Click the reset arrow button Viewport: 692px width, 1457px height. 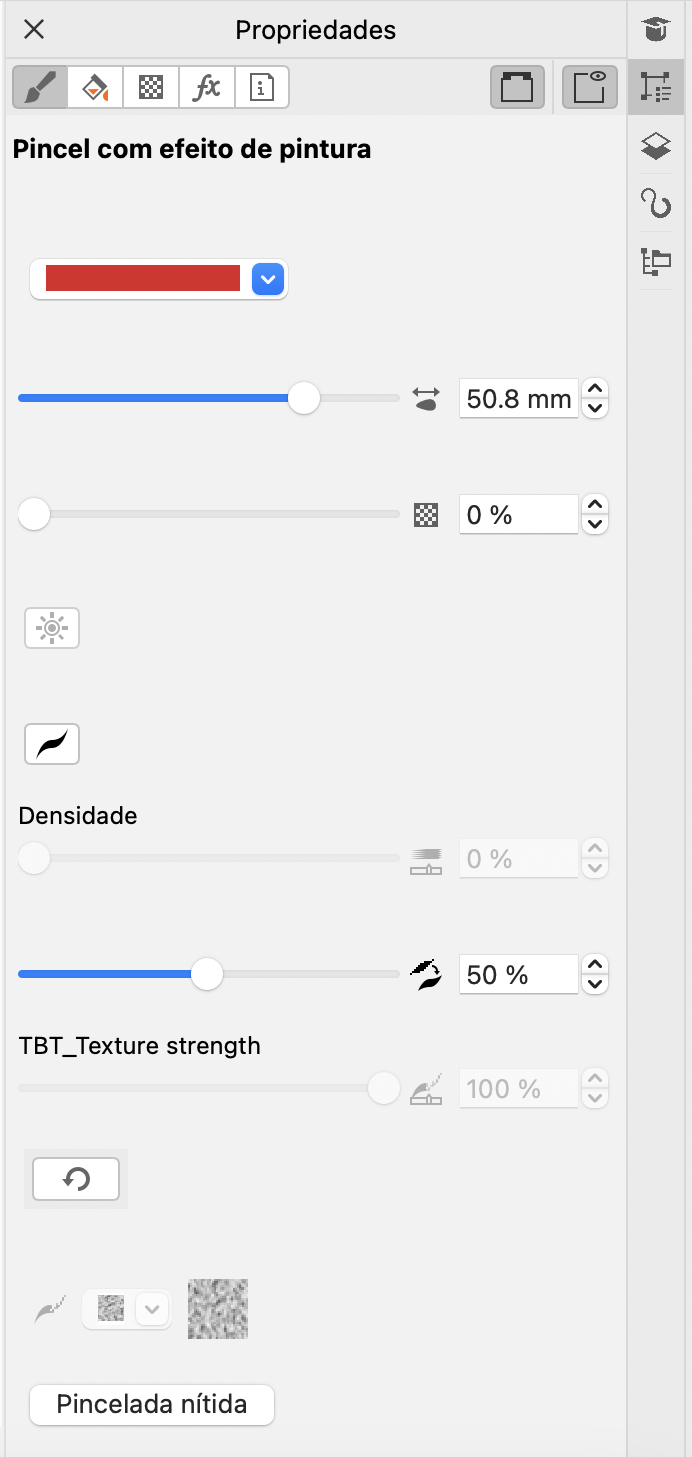point(76,1179)
